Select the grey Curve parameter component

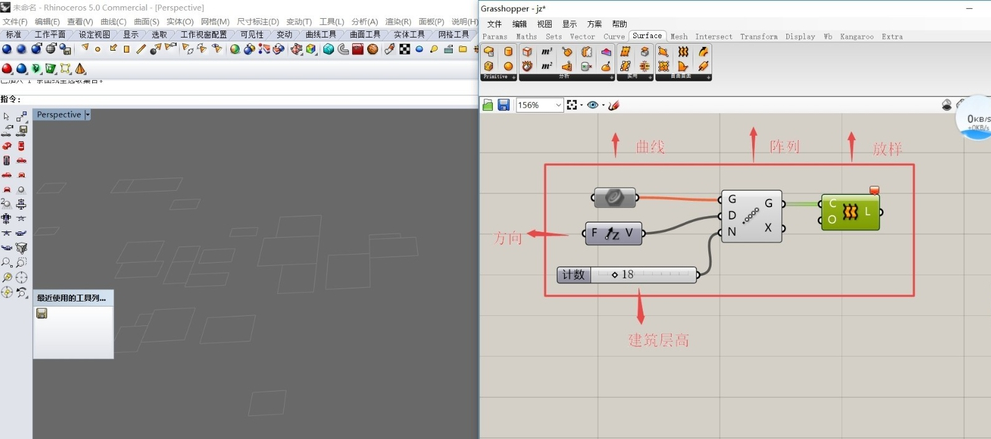tap(614, 198)
